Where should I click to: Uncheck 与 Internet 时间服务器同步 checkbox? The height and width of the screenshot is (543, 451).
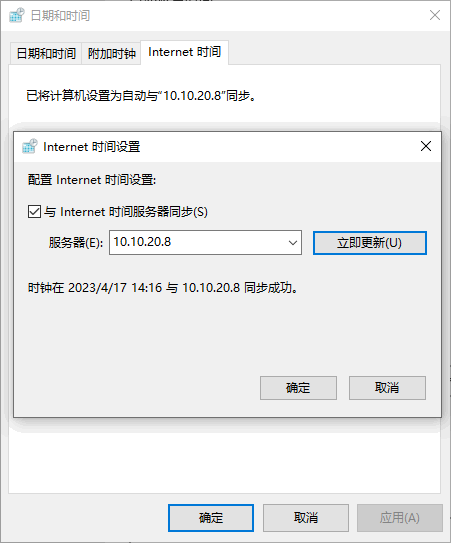click(34, 211)
